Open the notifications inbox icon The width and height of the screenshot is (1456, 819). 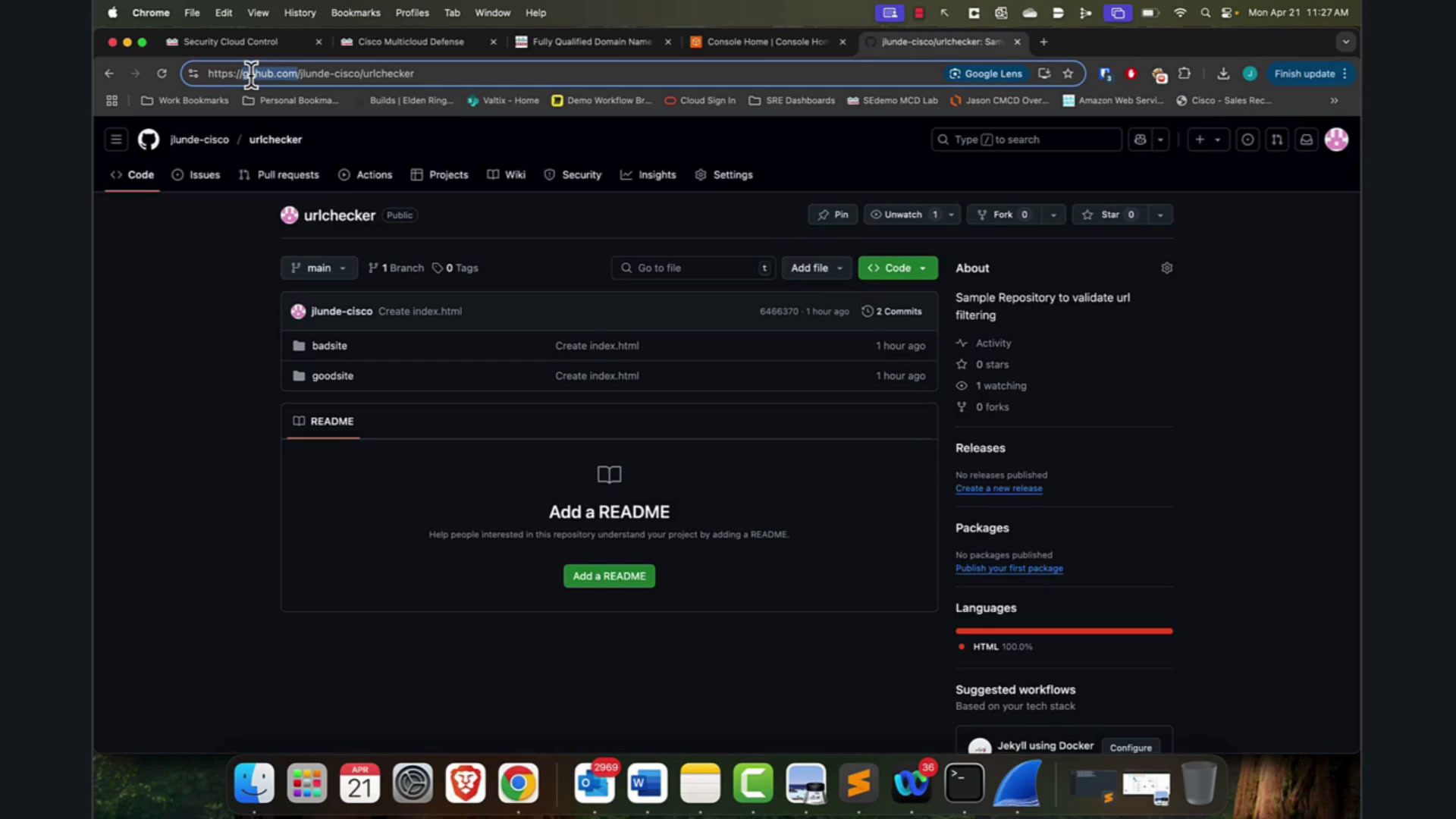click(1306, 140)
